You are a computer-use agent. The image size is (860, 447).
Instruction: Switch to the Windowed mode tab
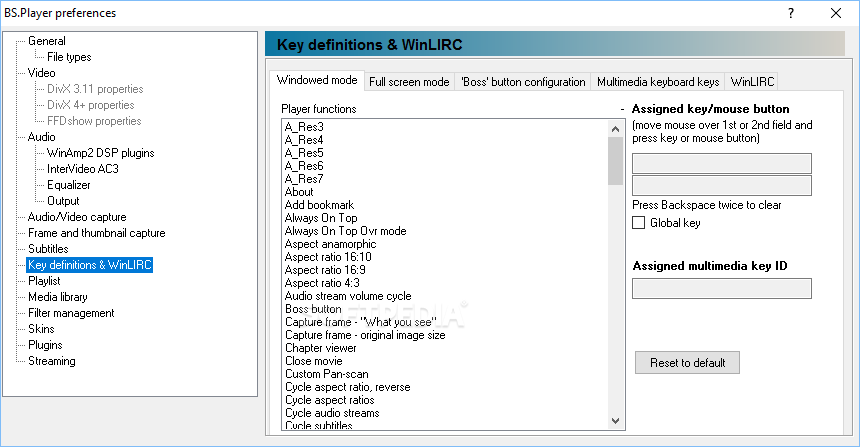pos(317,80)
